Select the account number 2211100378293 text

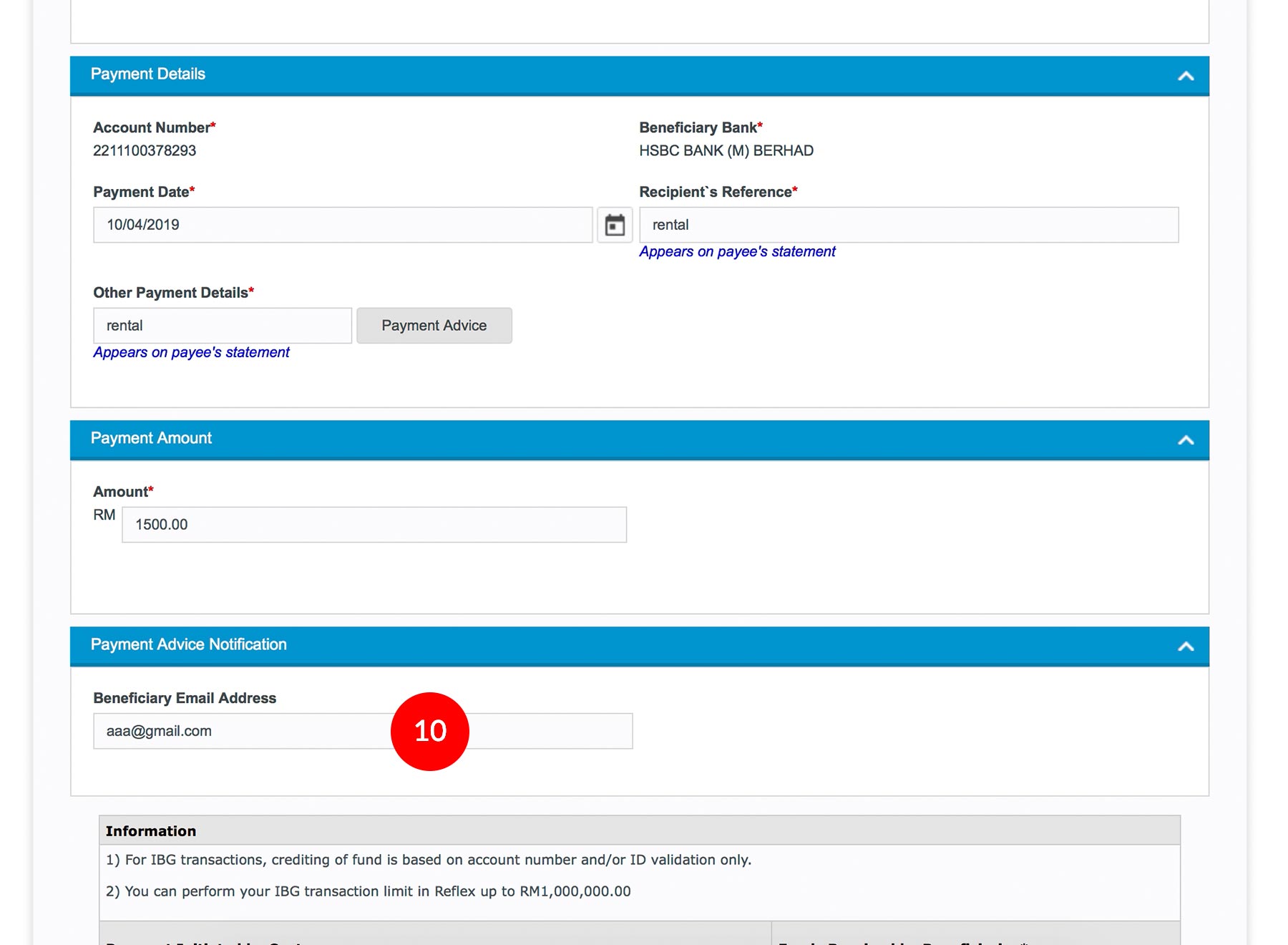[145, 151]
